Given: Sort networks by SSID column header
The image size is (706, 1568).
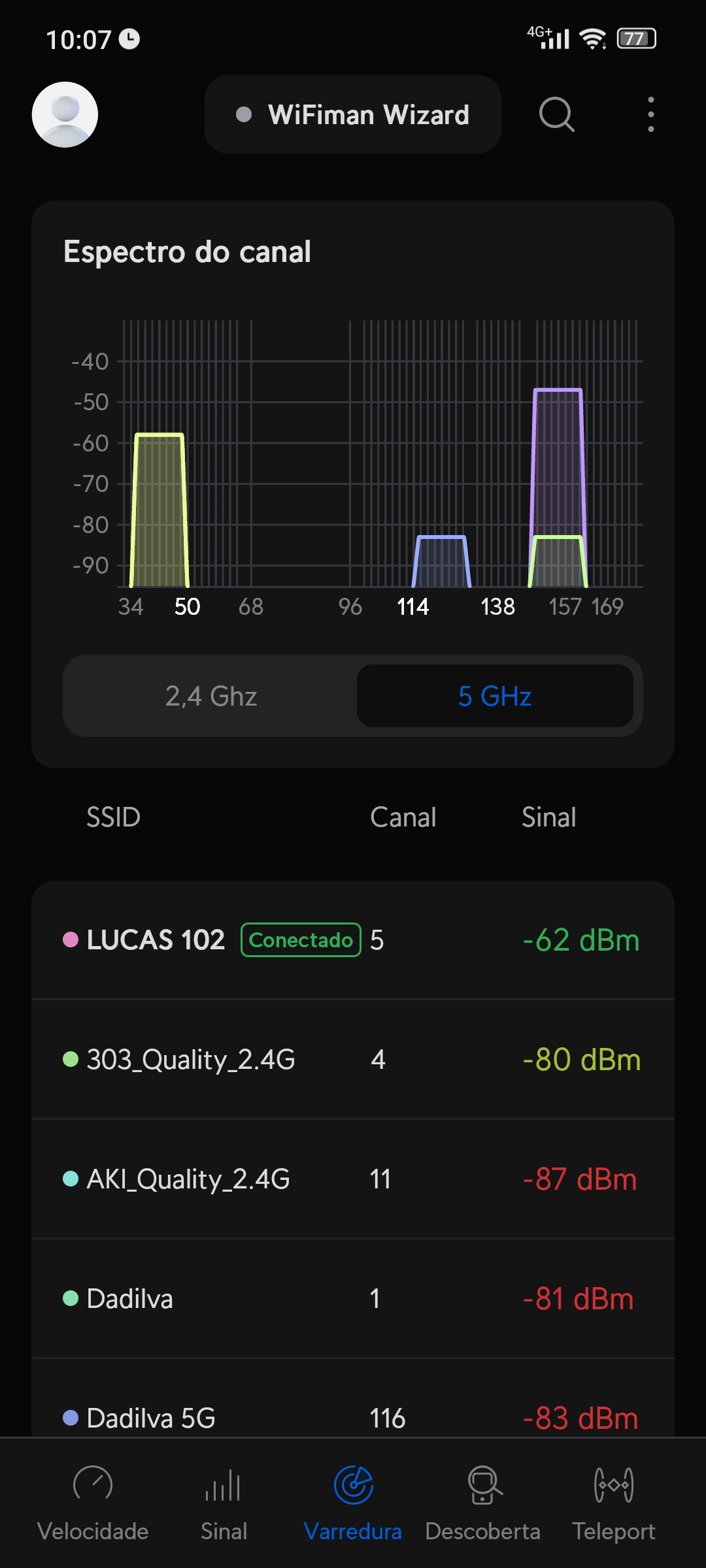Looking at the screenshot, I should pyautogui.click(x=114, y=817).
